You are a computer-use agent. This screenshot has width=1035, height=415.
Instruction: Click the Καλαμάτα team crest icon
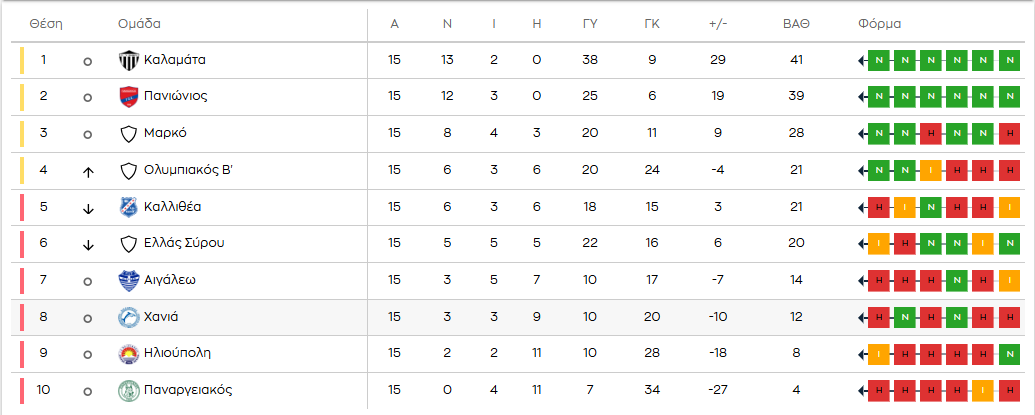[x=128, y=60]
